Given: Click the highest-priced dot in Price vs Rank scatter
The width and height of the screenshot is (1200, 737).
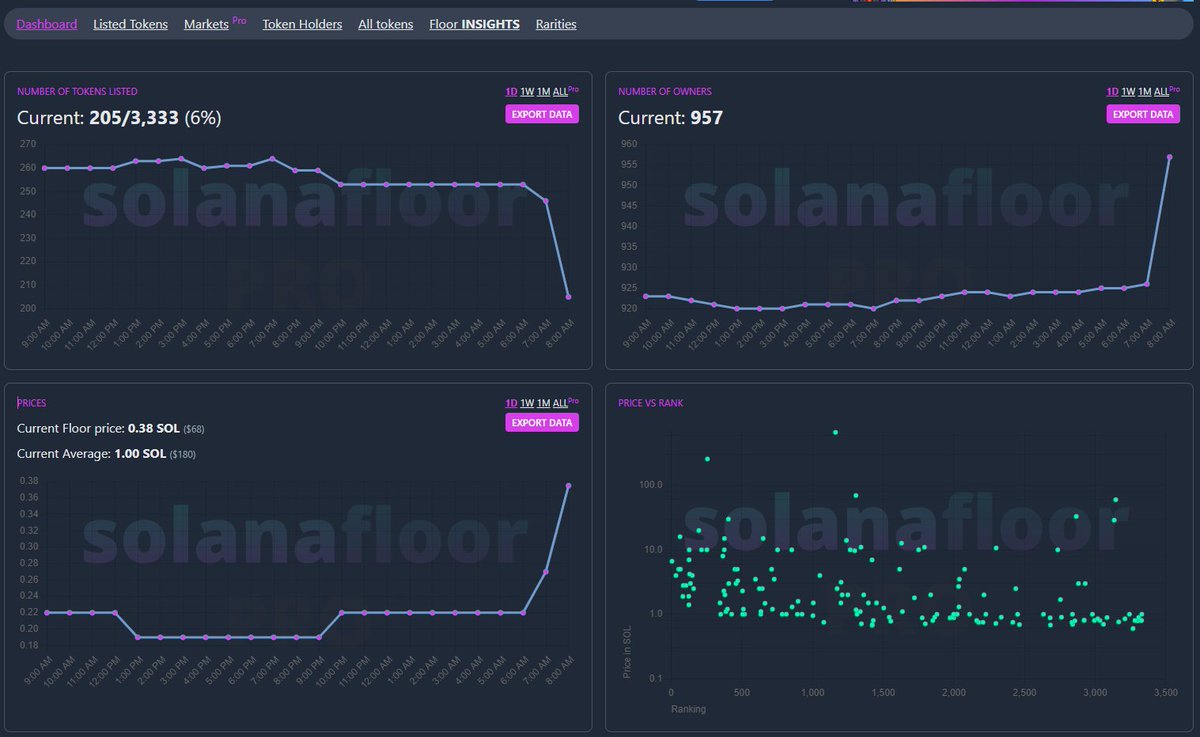Looking at the screenshot, I should click(x=835, y=432).
